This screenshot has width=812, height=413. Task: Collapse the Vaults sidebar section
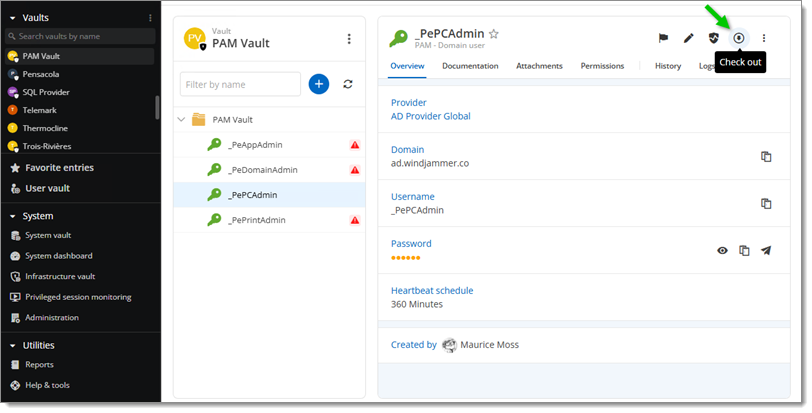[x=12, y=18]
